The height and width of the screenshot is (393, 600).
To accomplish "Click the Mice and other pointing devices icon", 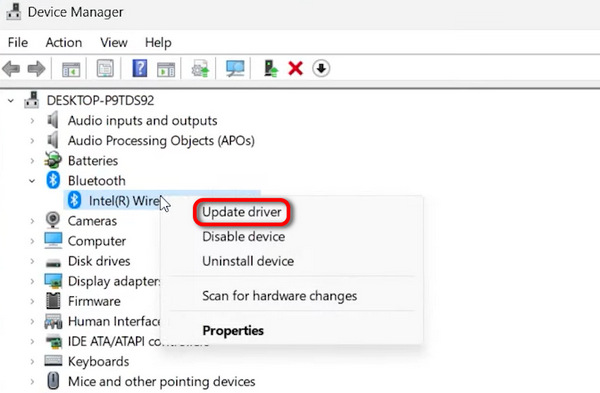I will pyautogui.click(x=53, y=381).
